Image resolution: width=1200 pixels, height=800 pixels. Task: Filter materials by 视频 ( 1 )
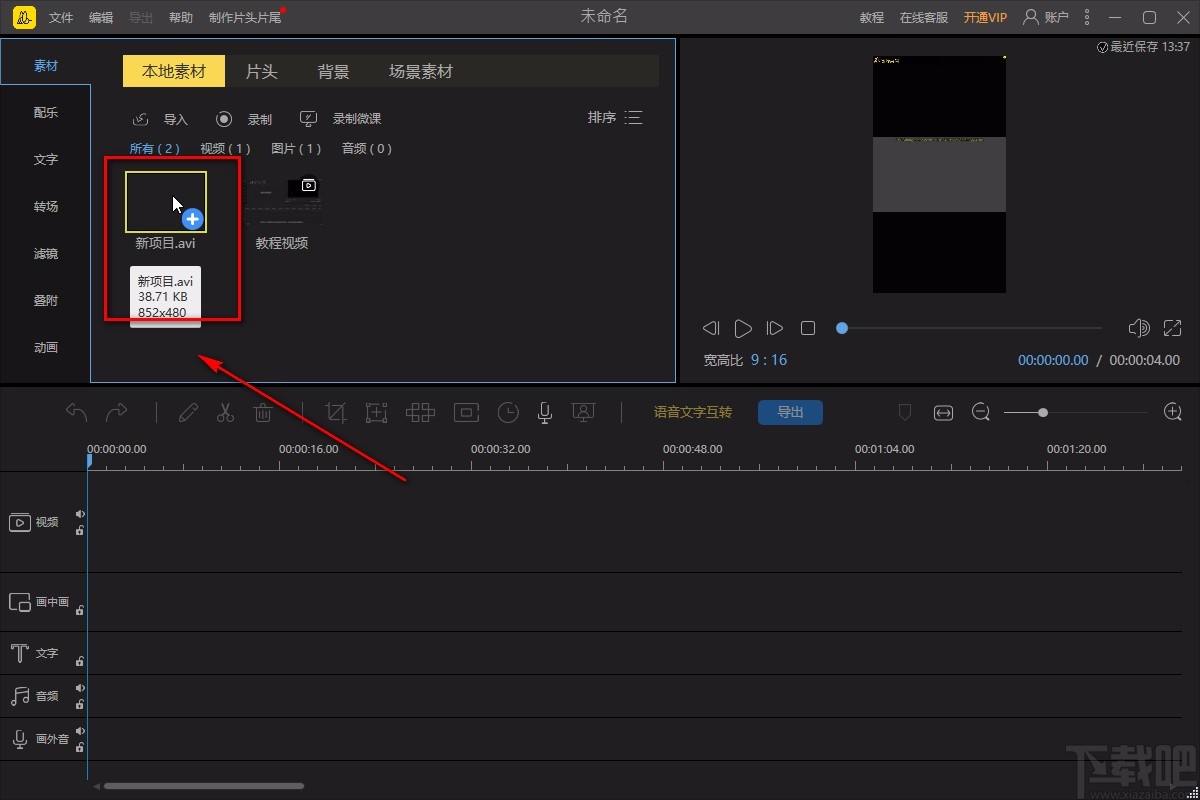tap(225, 149)
